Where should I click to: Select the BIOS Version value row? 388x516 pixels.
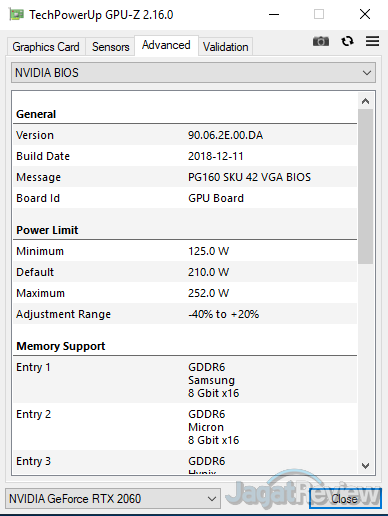pyautogui.click(x=185, y=135)
